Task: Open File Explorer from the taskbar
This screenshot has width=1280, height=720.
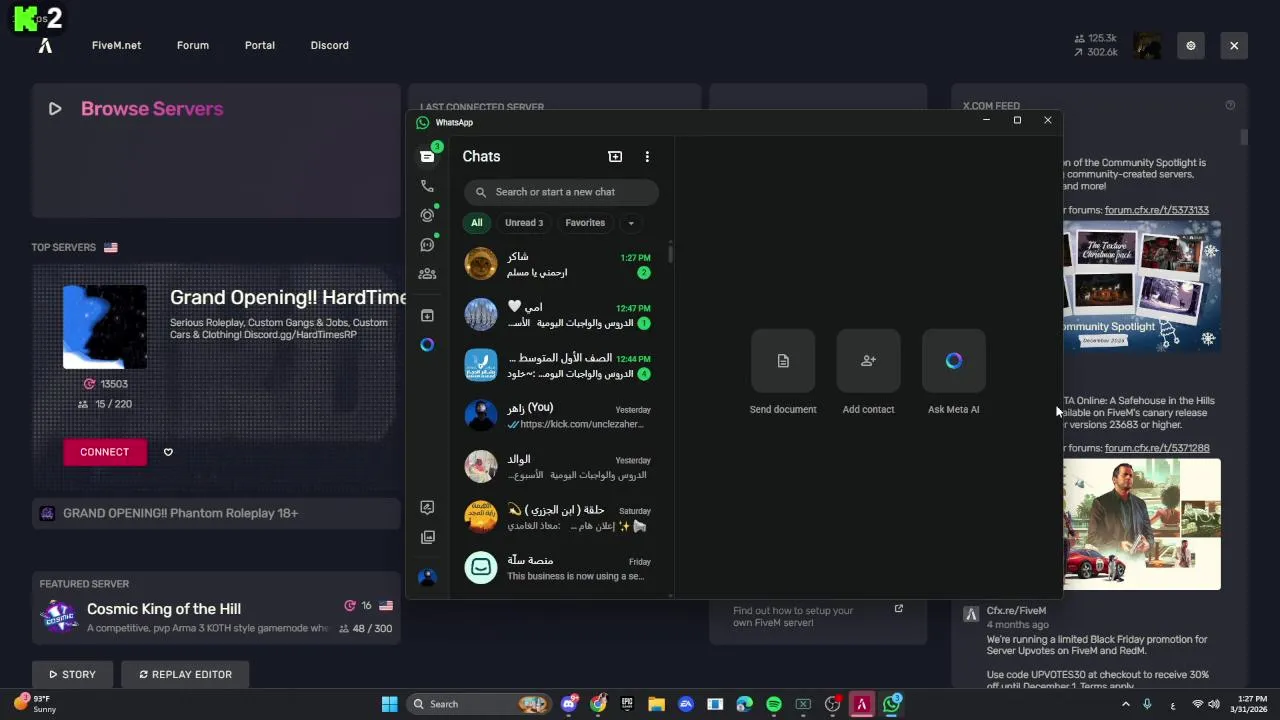Action: pos(656,704)
